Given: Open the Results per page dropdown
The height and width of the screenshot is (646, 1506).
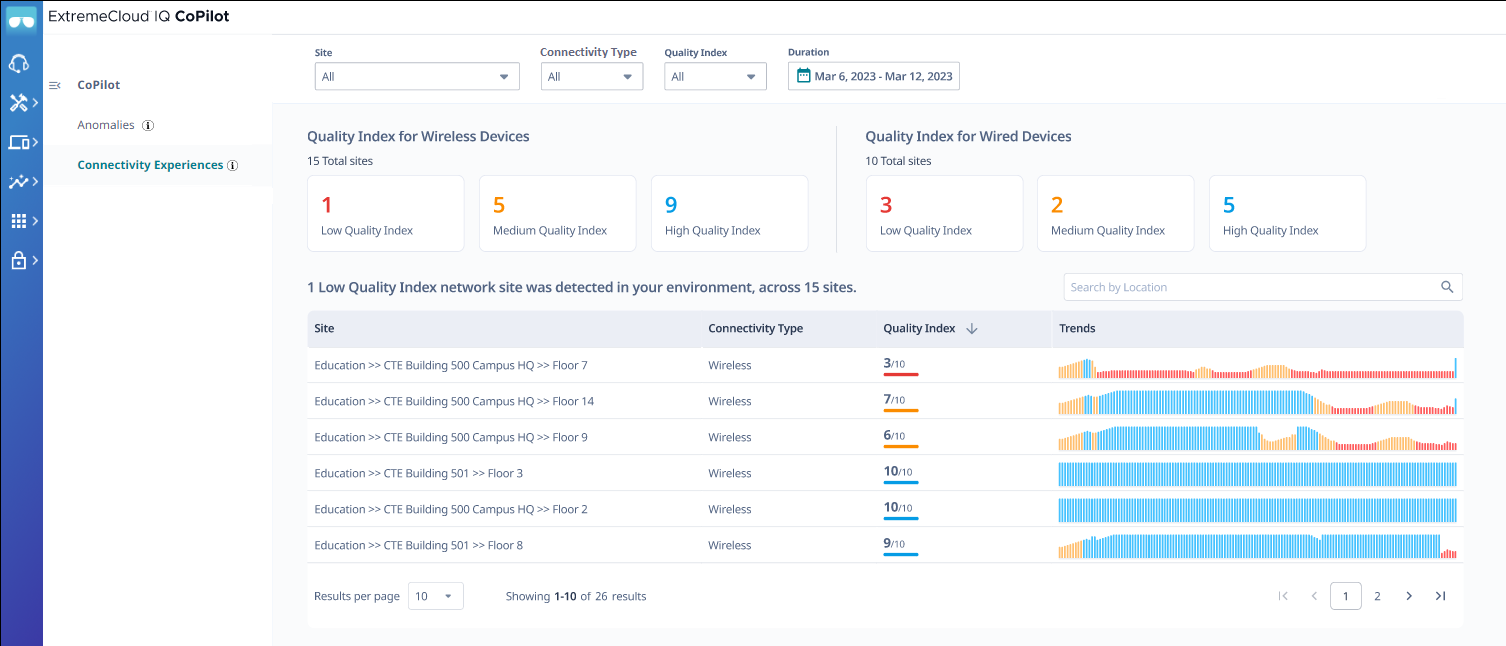Looking at the screenshot, I should coord(435,595).
